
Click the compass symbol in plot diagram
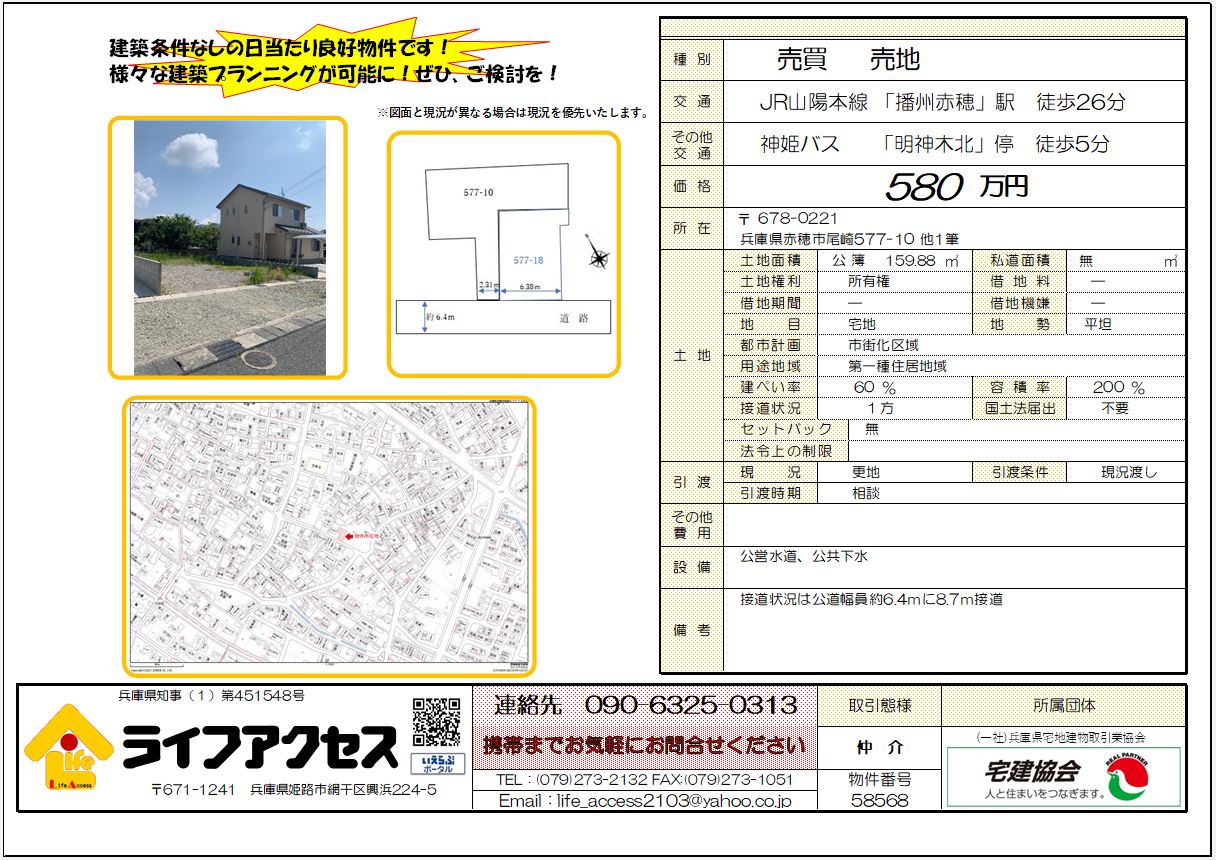click(x=597, y=258)
